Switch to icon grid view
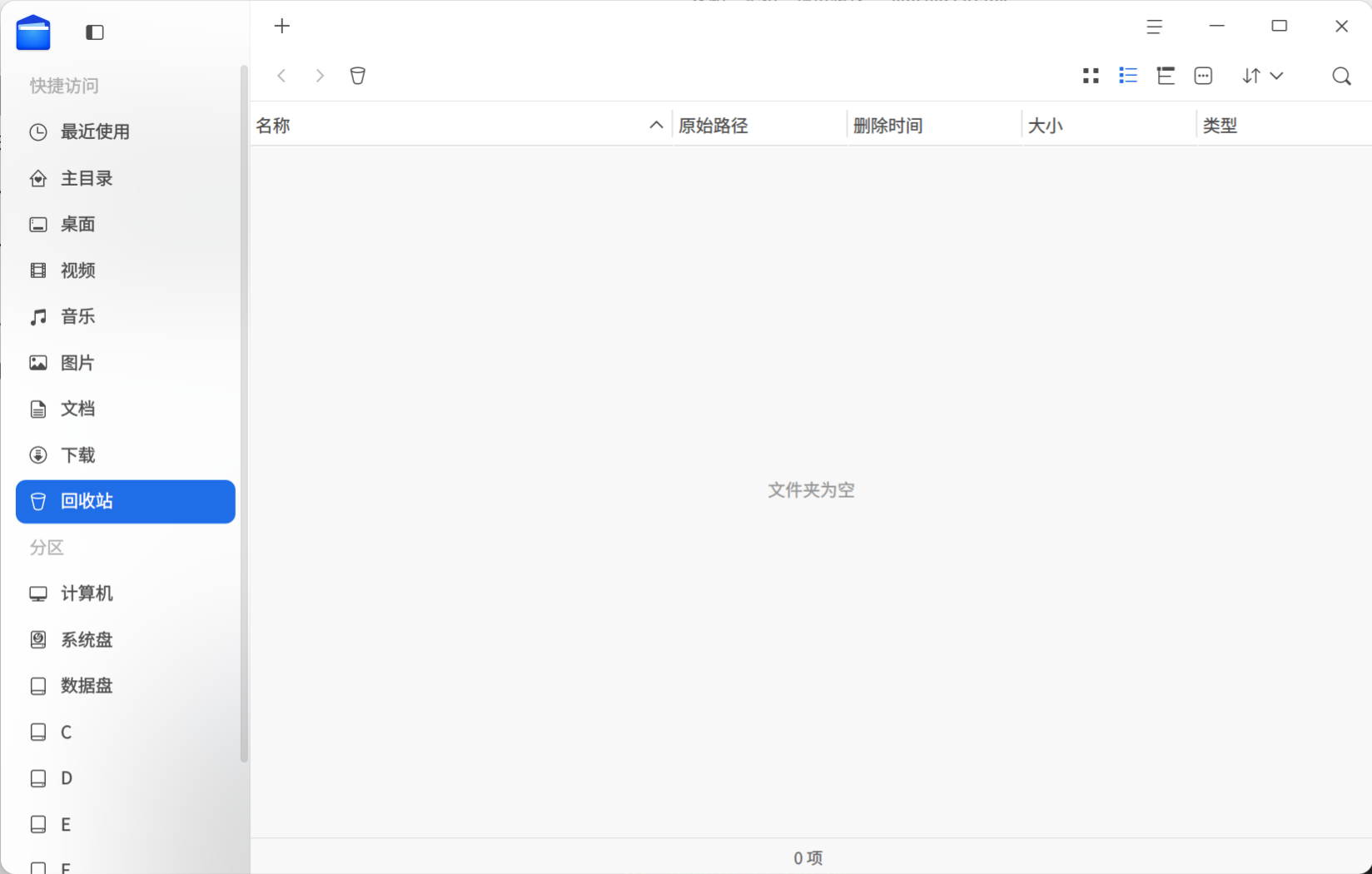This screenshot has height=874, width=1372. (1091, 76)
